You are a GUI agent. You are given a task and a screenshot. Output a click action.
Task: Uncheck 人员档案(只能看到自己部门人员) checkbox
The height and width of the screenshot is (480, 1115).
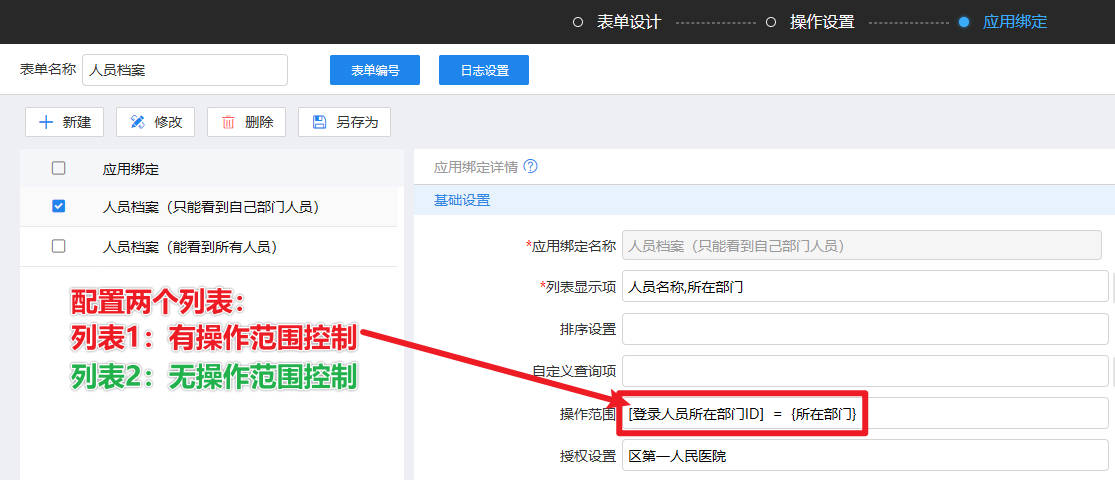click(x=58, y=206)
